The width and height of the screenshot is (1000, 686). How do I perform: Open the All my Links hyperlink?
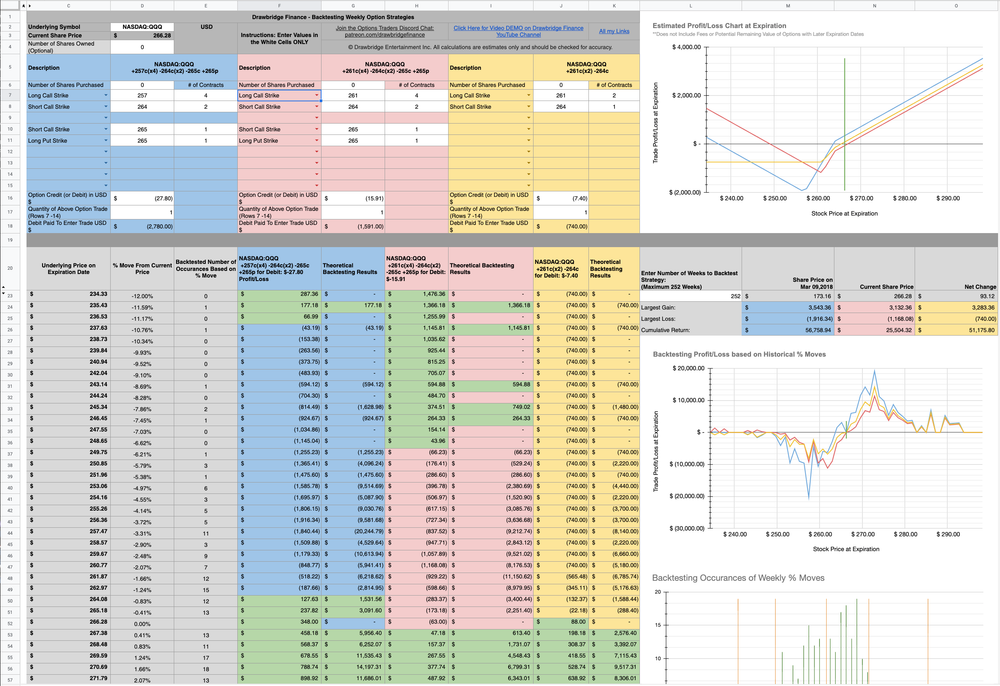614,31
